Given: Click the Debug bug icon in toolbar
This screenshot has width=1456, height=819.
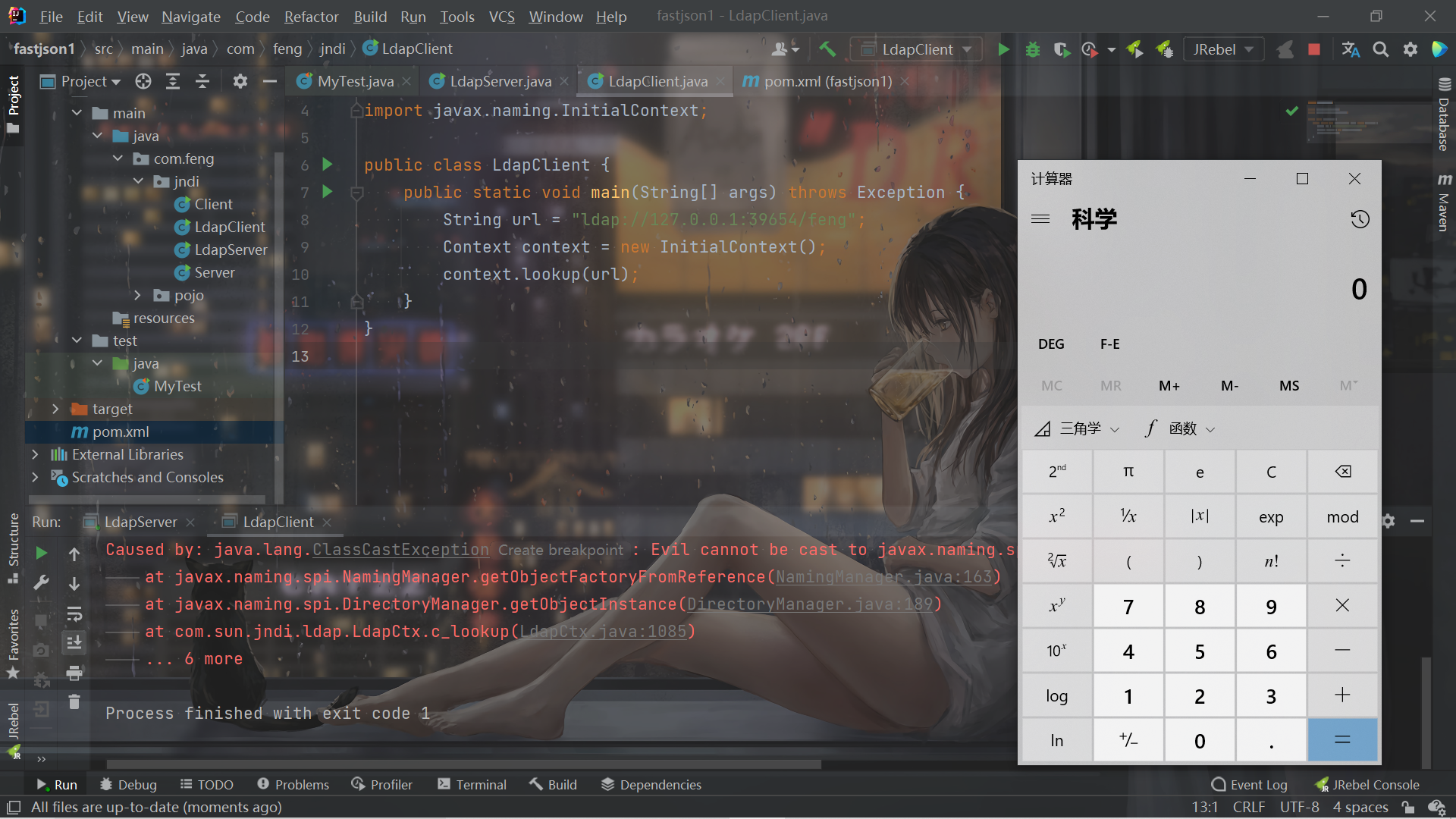Looking at the screenshot, I should click(x=1032, y=49).
